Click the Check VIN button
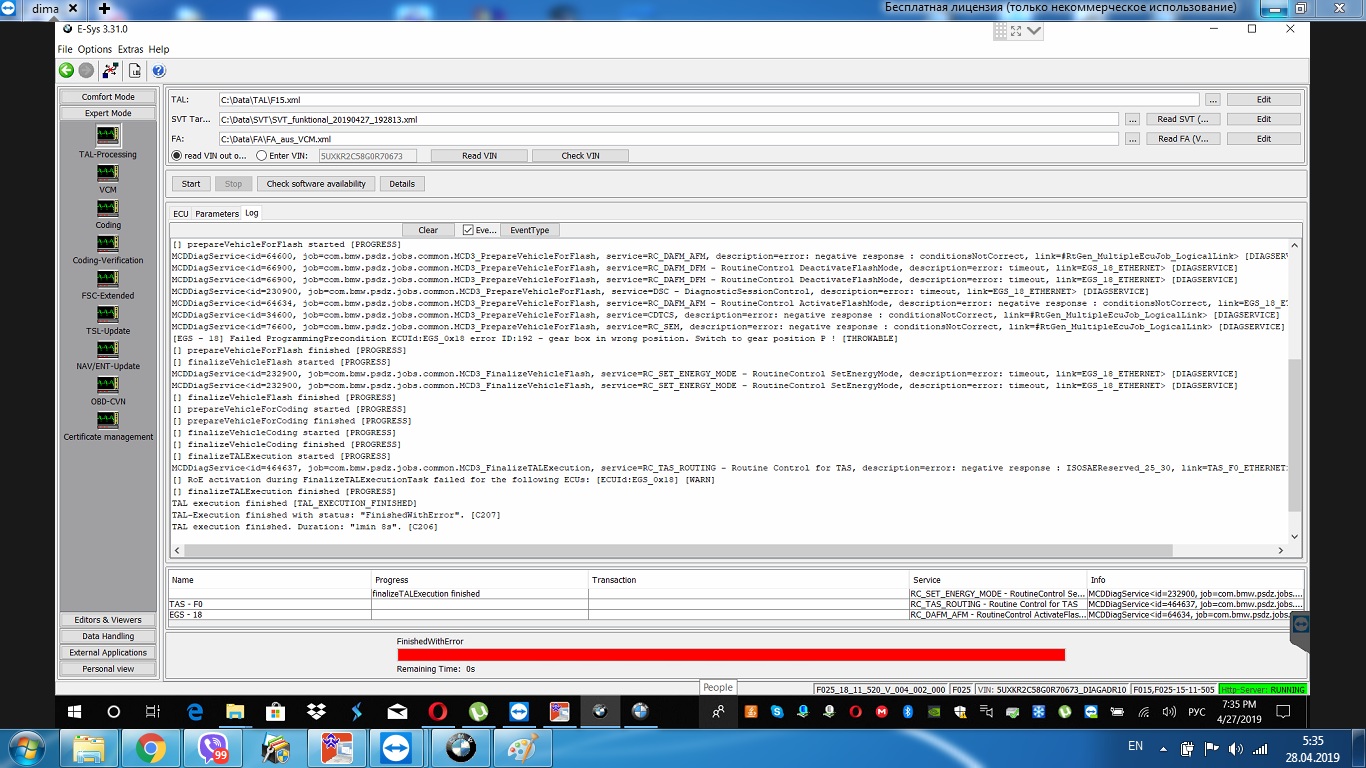 [580, 156]
